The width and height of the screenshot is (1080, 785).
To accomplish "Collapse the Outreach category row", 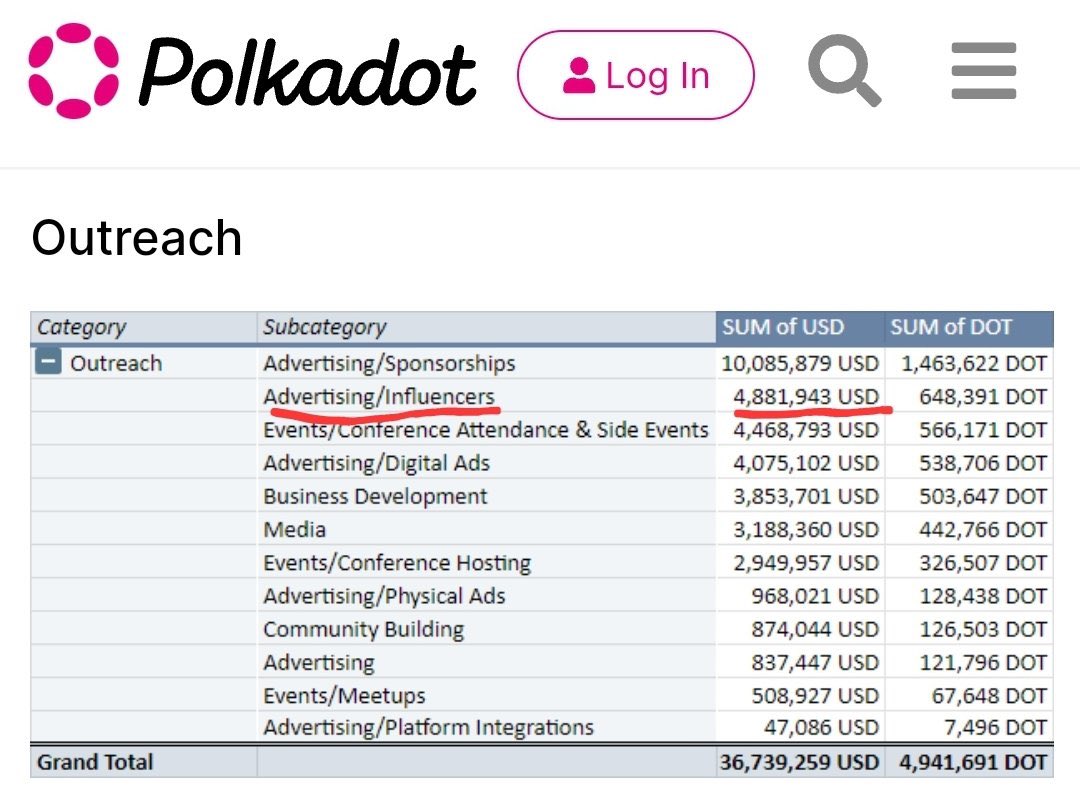I will tap(48, 362).
